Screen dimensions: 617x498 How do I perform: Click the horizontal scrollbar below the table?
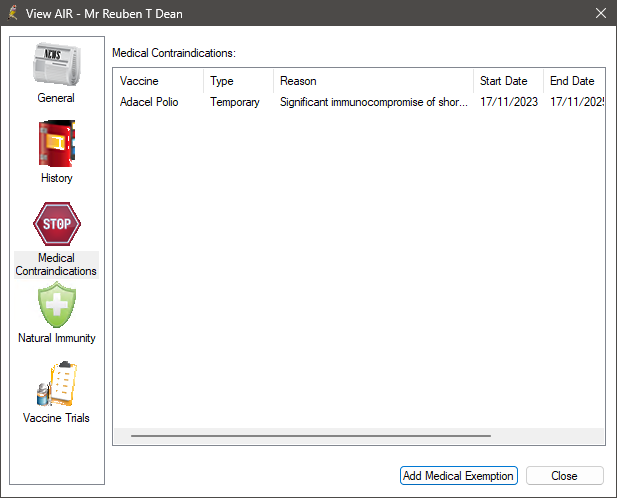310,436
